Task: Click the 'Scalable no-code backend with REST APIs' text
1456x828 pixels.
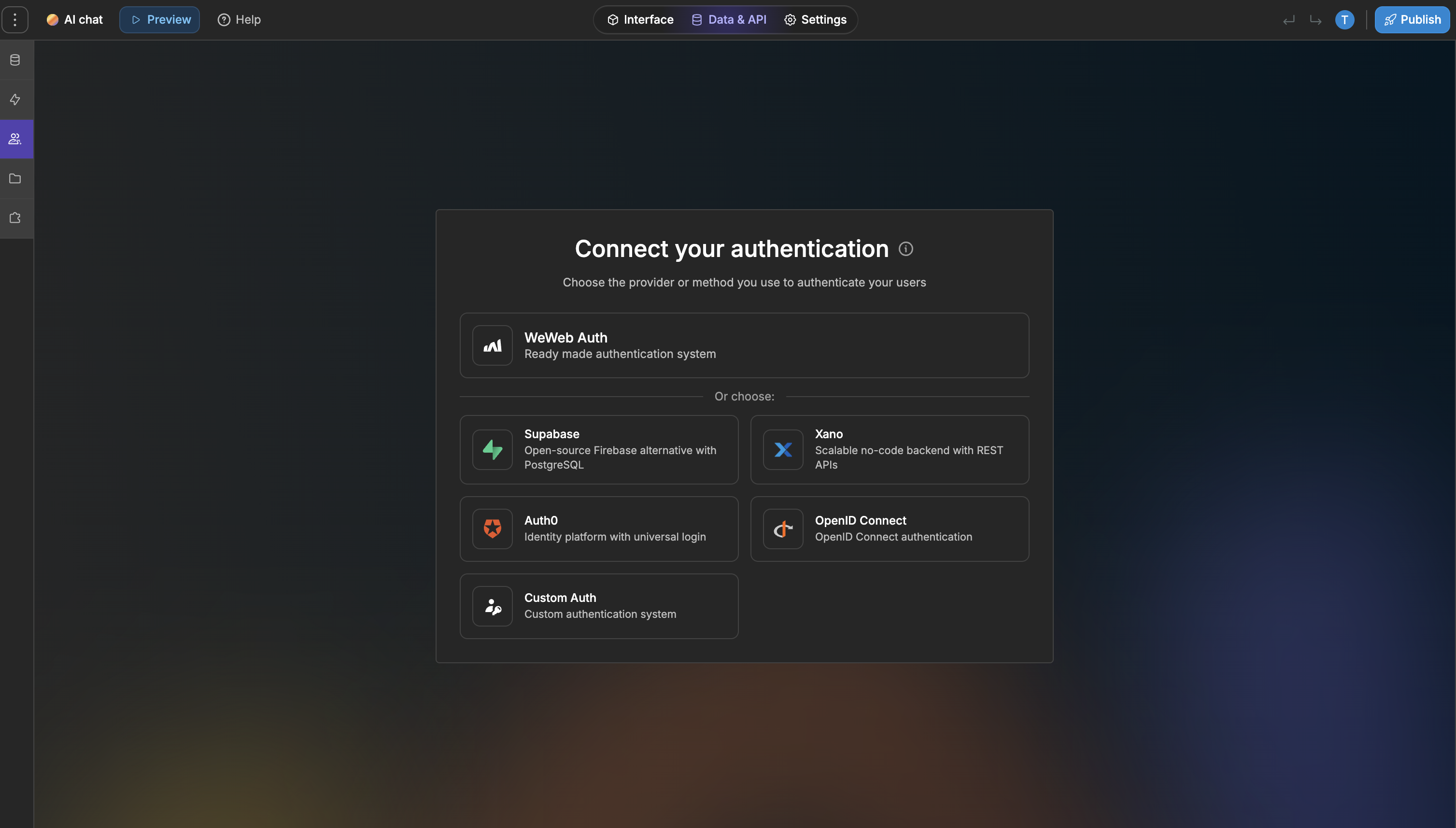Action: point(909,457)
